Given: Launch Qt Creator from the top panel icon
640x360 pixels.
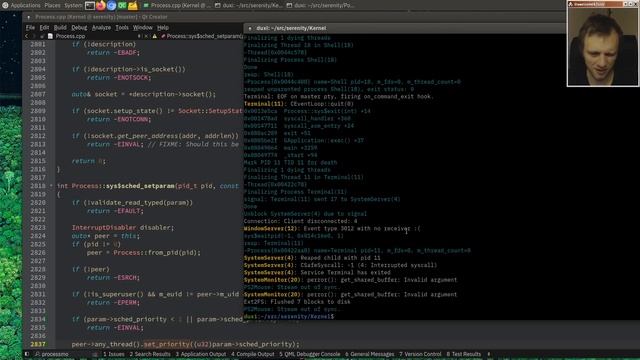Looking at the screenshot, I should (122, 6).
